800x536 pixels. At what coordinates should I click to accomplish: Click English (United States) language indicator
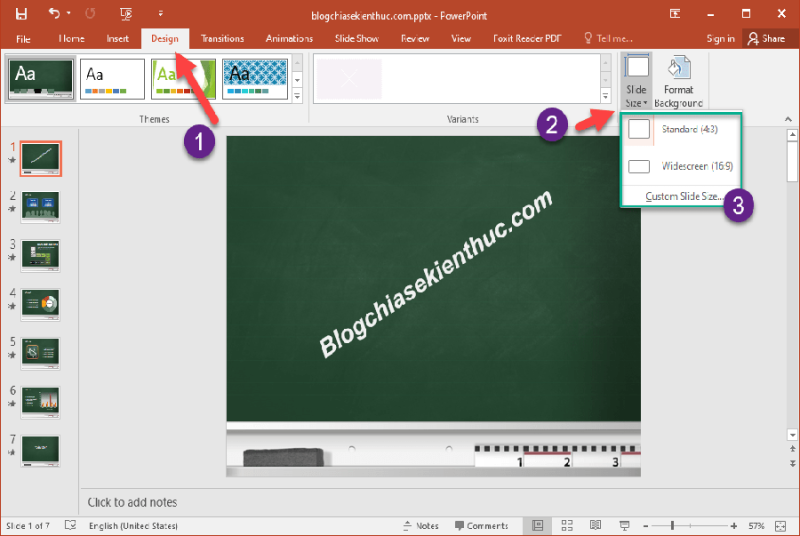pyautogui.click(x=133, y=526)
